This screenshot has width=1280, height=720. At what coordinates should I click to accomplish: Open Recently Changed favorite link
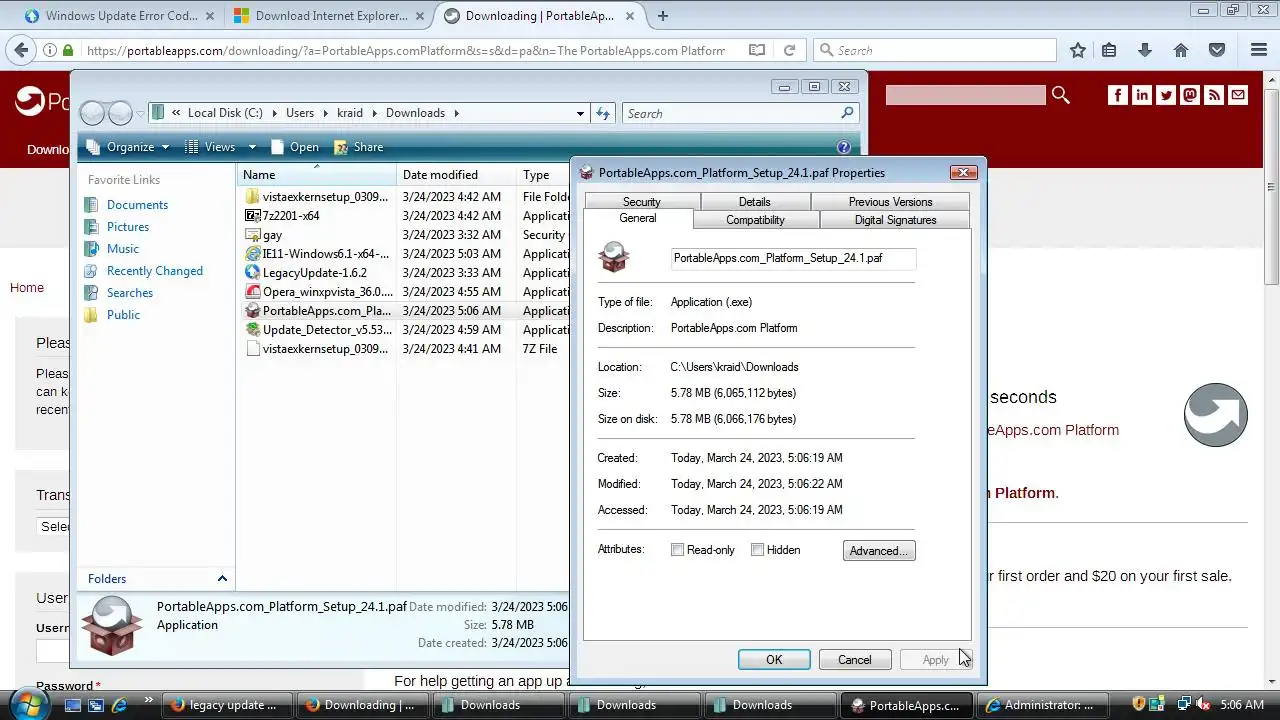click(x=155, y=271)
